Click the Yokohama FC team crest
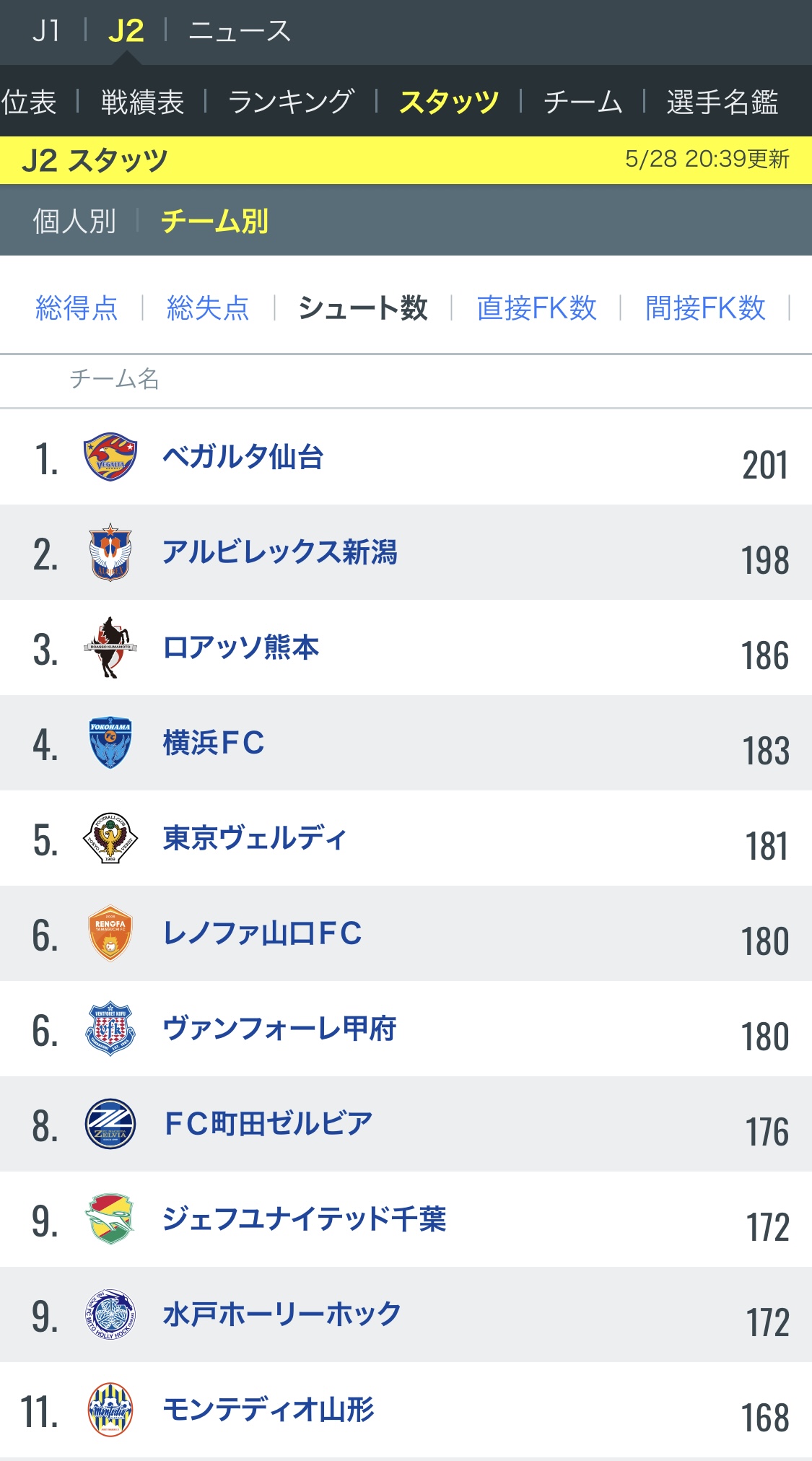Viewport: 812px width, 1461px height. tap(110, 743)
